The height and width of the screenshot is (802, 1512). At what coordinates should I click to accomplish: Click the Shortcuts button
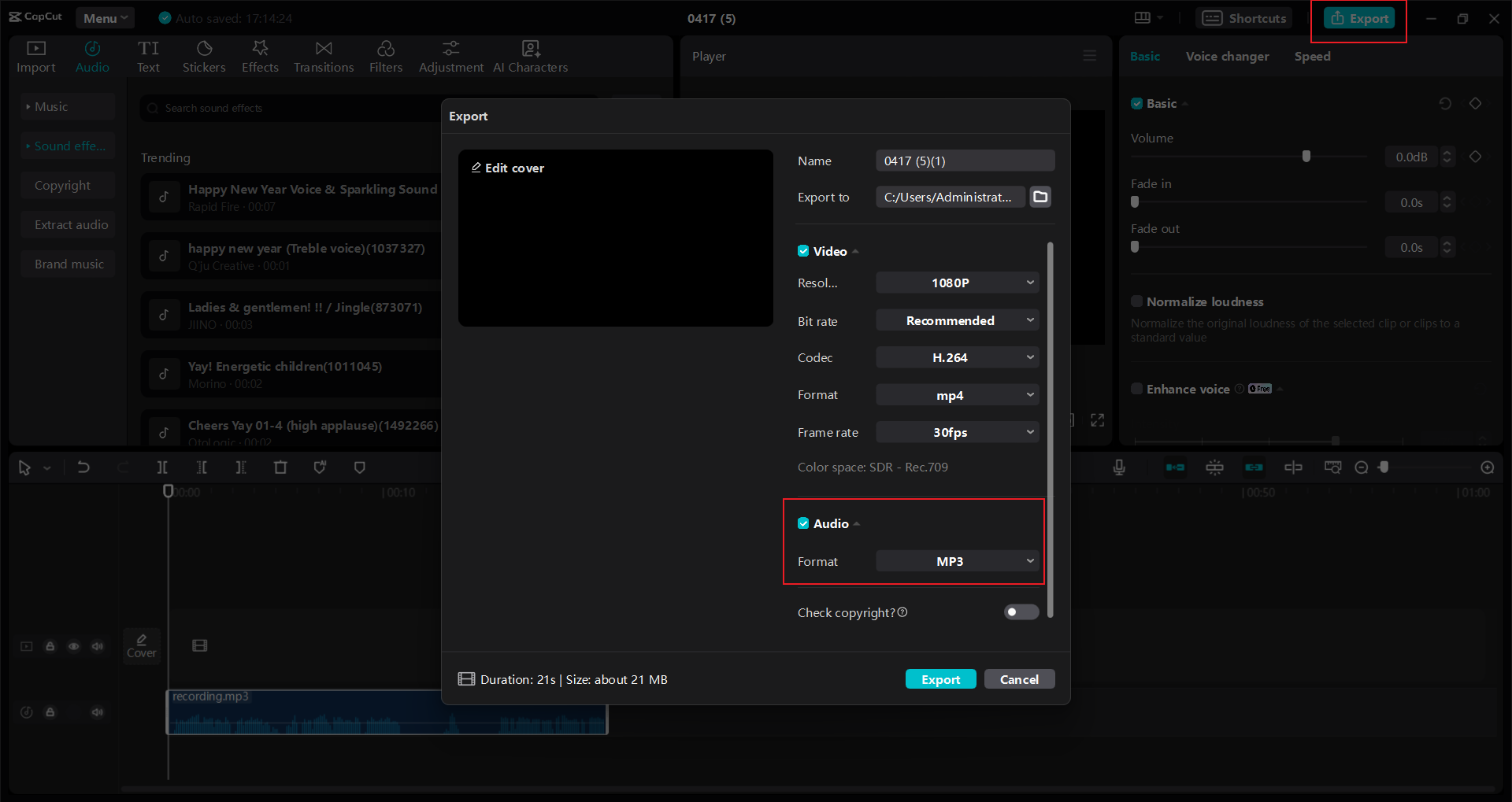1244,18
